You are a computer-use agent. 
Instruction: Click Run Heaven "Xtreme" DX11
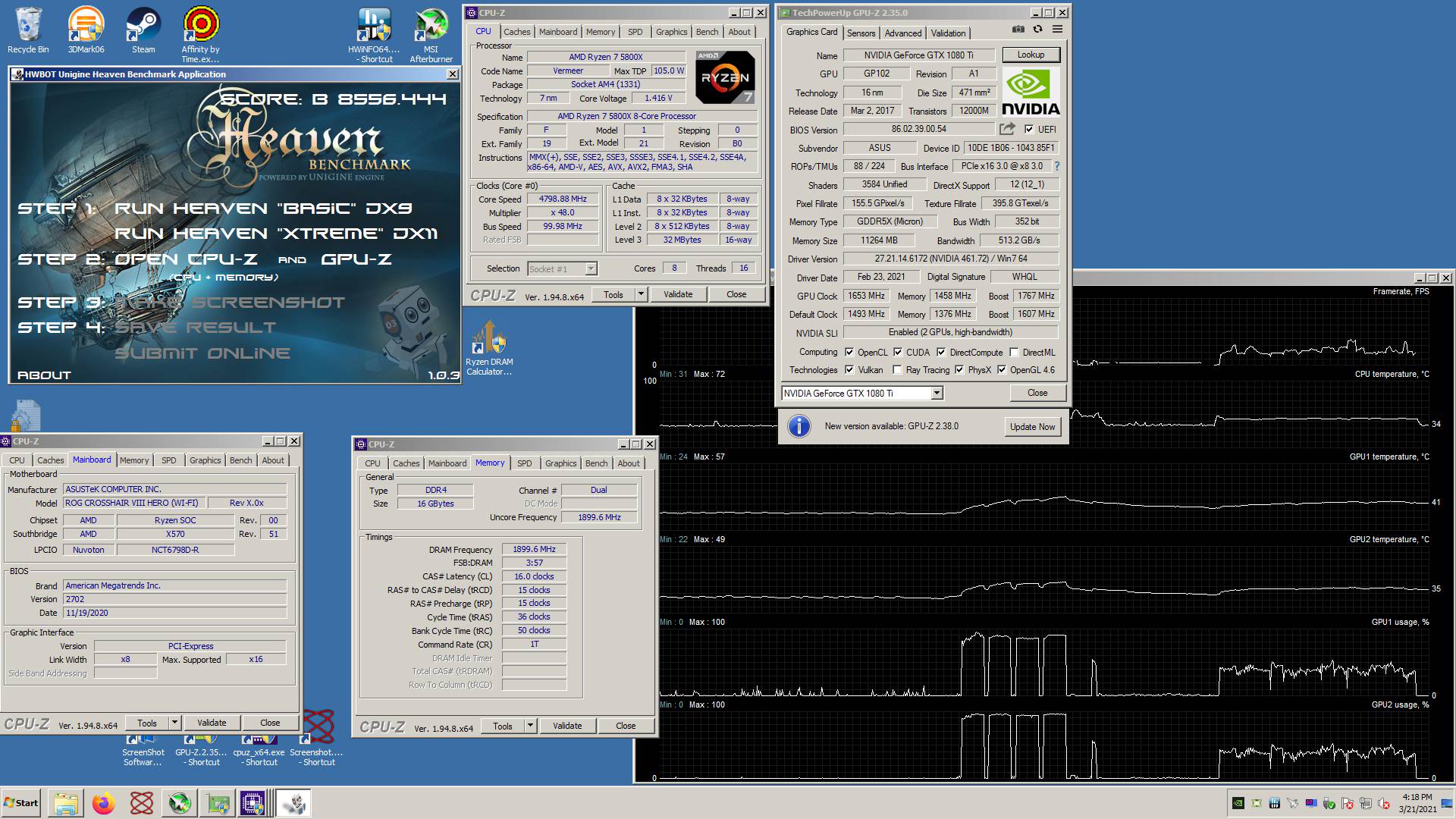coord(276,234)
